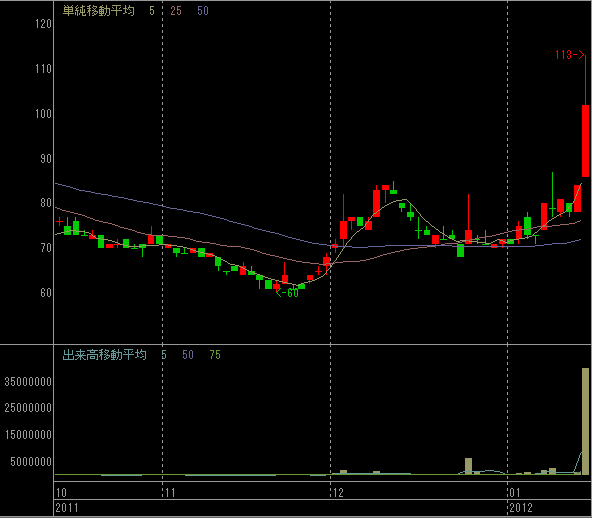Select the 75-period volume average legend

click(x=215, y=355)
